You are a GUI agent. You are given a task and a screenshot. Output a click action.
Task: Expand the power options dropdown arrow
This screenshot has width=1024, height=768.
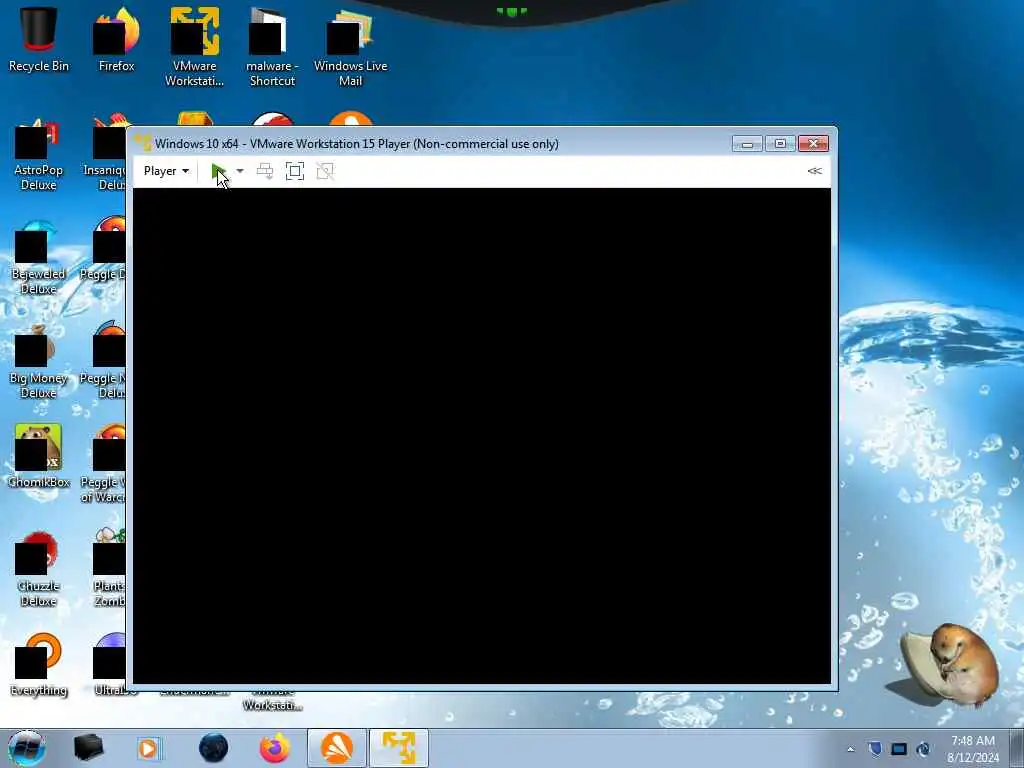(x=240, y=171)
